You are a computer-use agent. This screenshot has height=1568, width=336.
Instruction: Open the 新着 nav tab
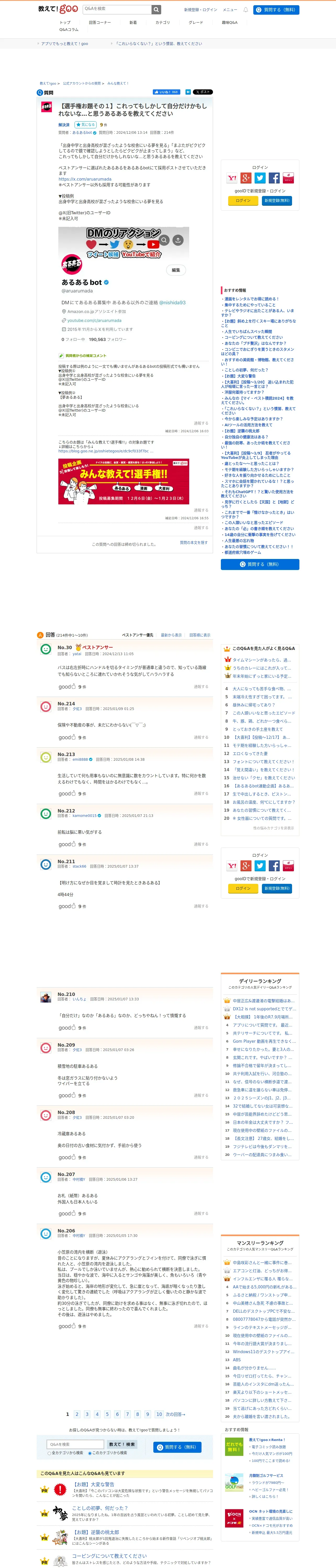(133, 22)
